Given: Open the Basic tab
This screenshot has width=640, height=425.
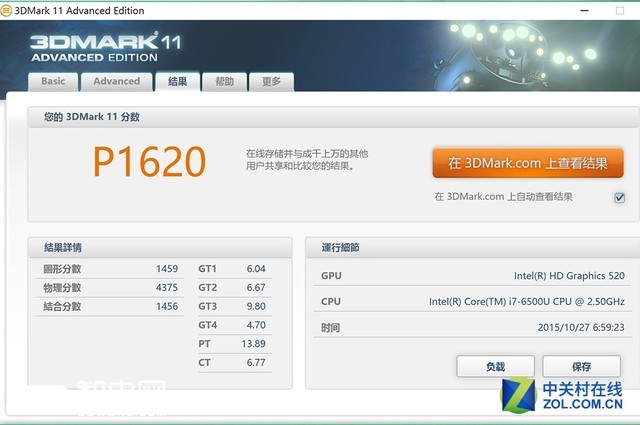Looking at the screenshot, I should (x=53, y=81).
